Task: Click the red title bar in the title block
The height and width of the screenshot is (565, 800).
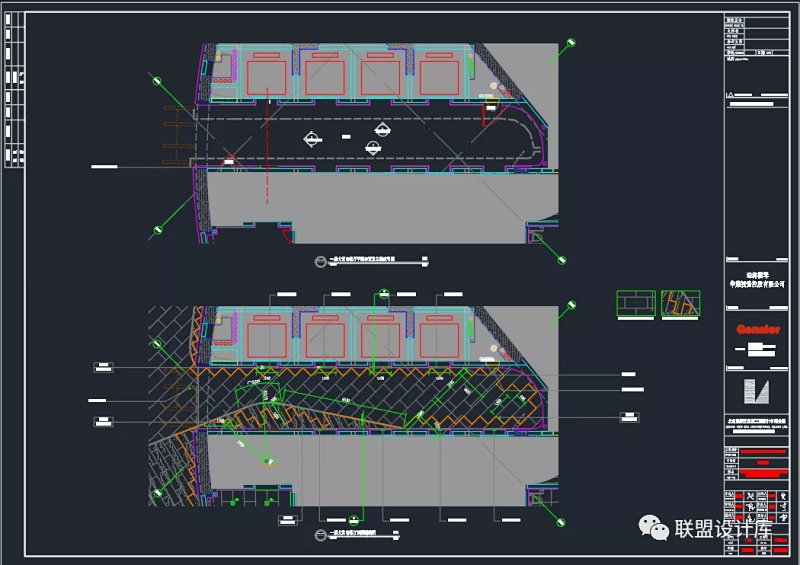Action: pos(758,464)
